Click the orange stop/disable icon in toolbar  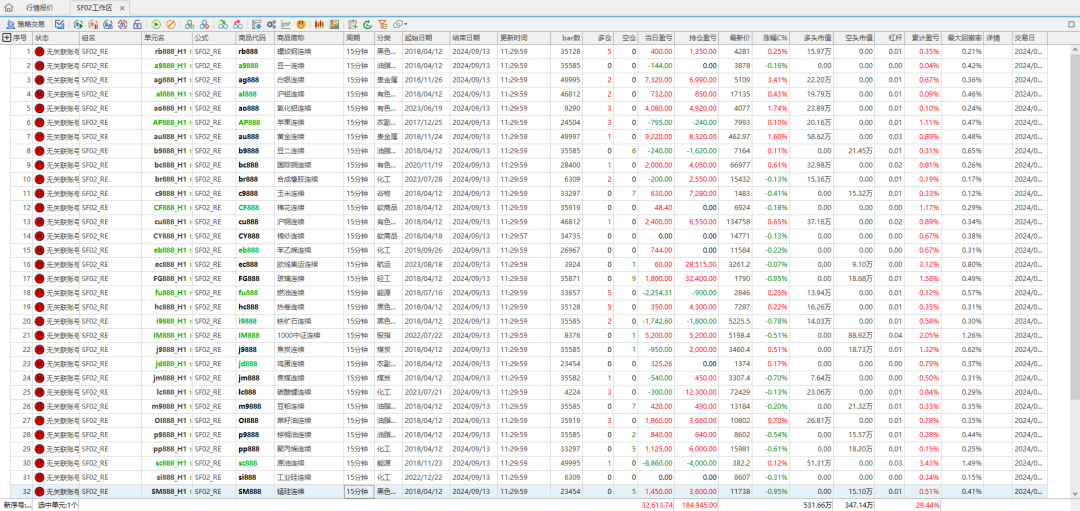[172, 23]
